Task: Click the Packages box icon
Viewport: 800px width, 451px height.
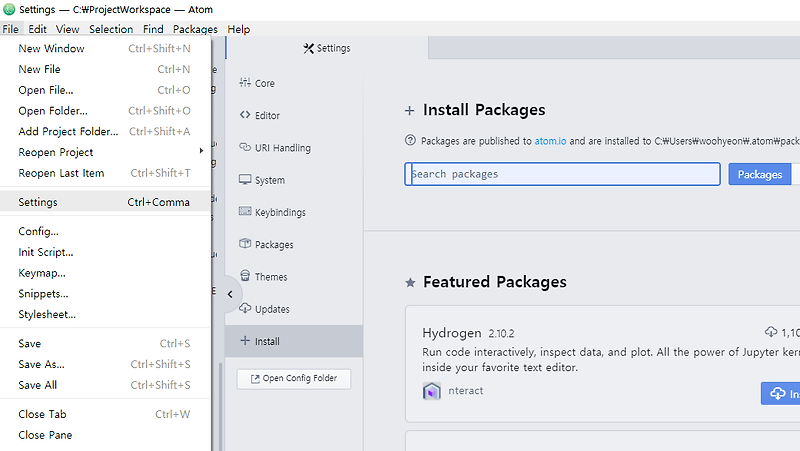Action: pyautogui.click(x=245, y=244)
